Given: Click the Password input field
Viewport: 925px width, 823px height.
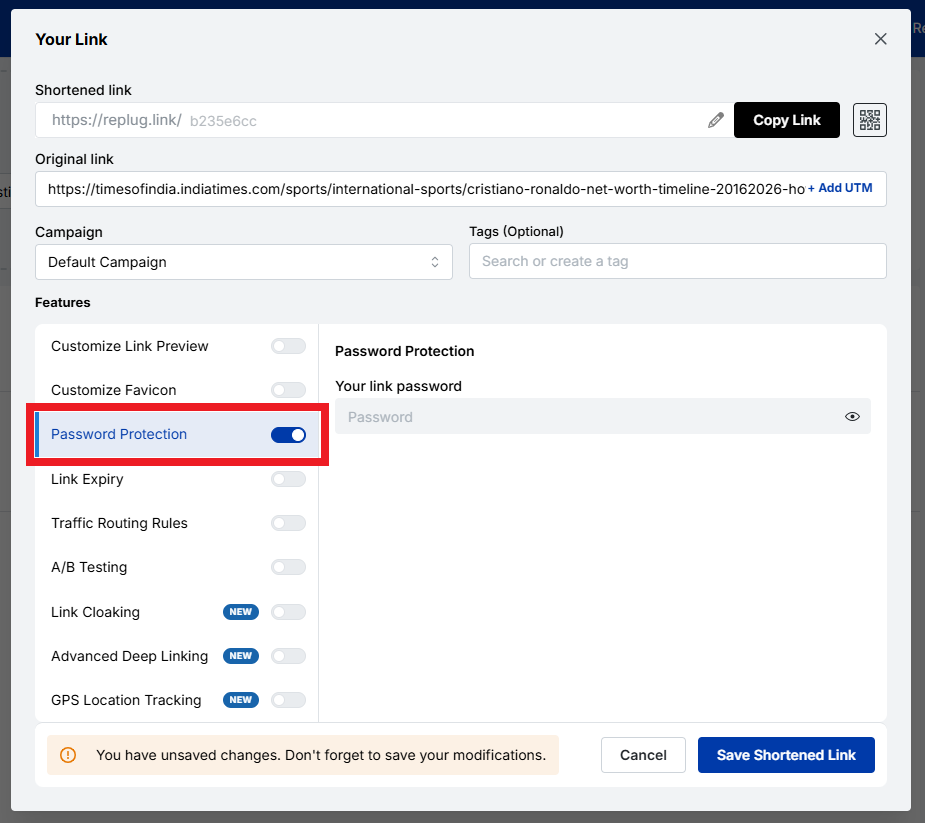Looking at the screenshot, I should pyautogui.click(x=600, y=416).
